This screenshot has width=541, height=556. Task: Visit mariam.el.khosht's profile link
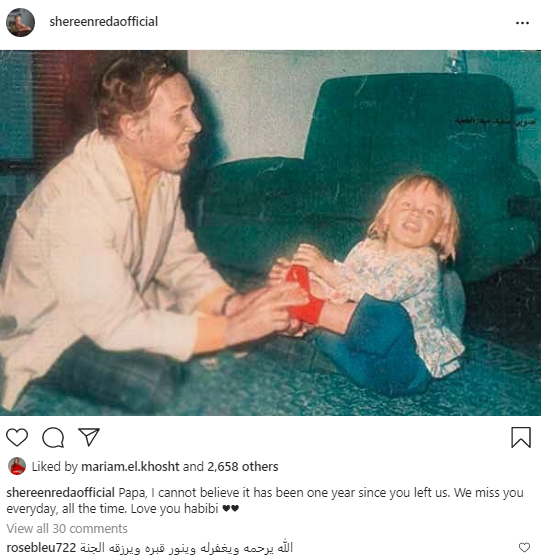130,467
